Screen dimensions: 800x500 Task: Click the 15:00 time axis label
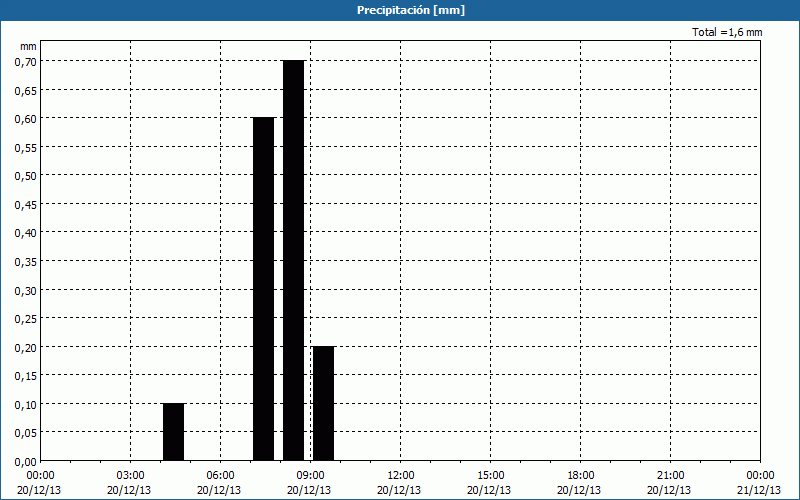click(490, 476)
